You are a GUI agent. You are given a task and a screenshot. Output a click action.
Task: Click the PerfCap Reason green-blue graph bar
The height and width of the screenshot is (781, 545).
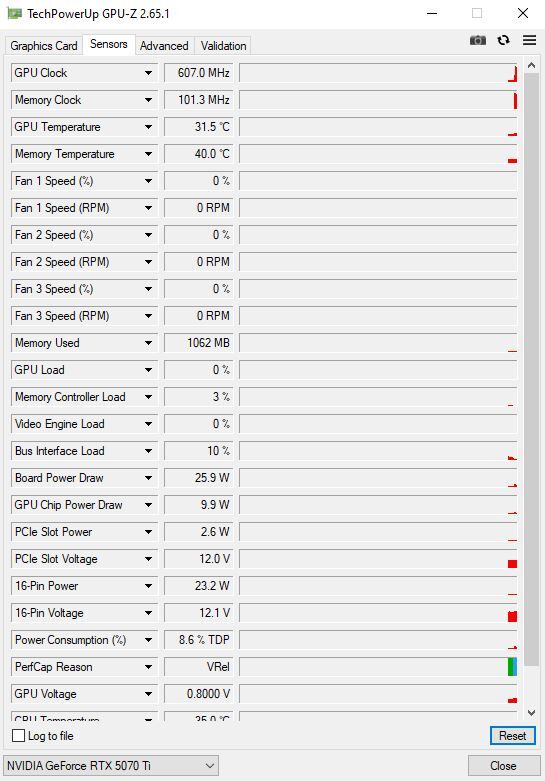[512, 667]
